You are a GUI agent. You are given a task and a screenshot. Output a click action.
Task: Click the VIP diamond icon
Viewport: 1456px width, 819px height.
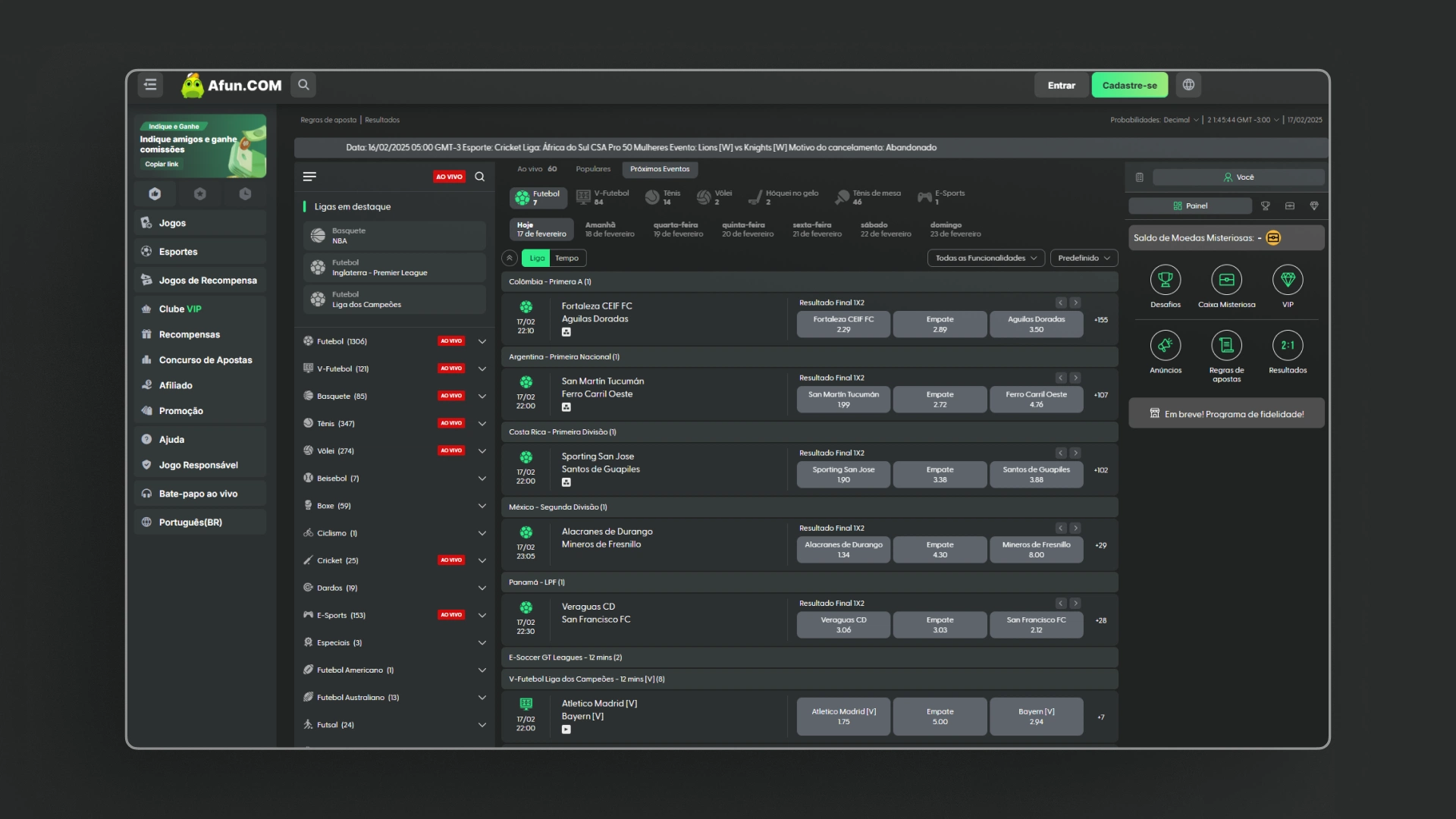(x=1288, y=280)
